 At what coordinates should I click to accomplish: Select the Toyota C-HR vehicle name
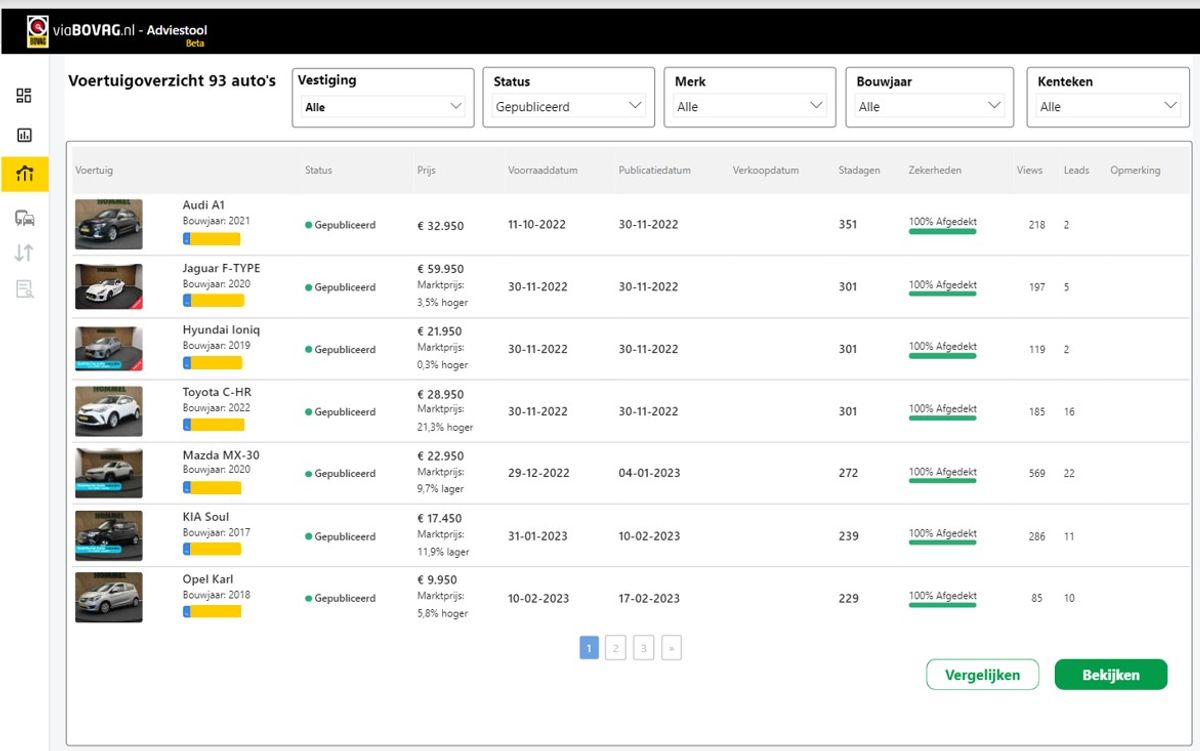(216, 392)
